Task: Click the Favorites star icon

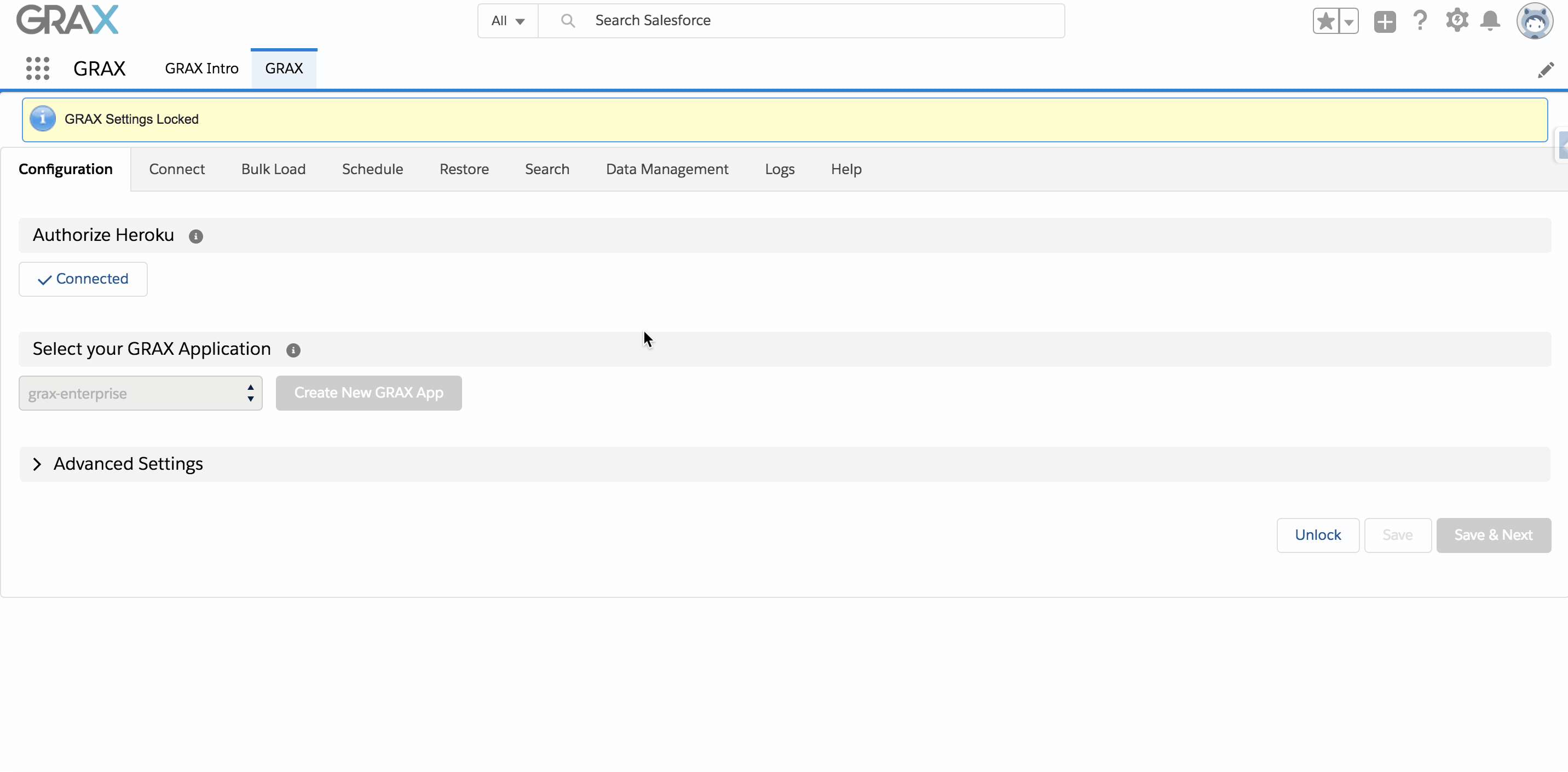Action: click(1326, 21)
